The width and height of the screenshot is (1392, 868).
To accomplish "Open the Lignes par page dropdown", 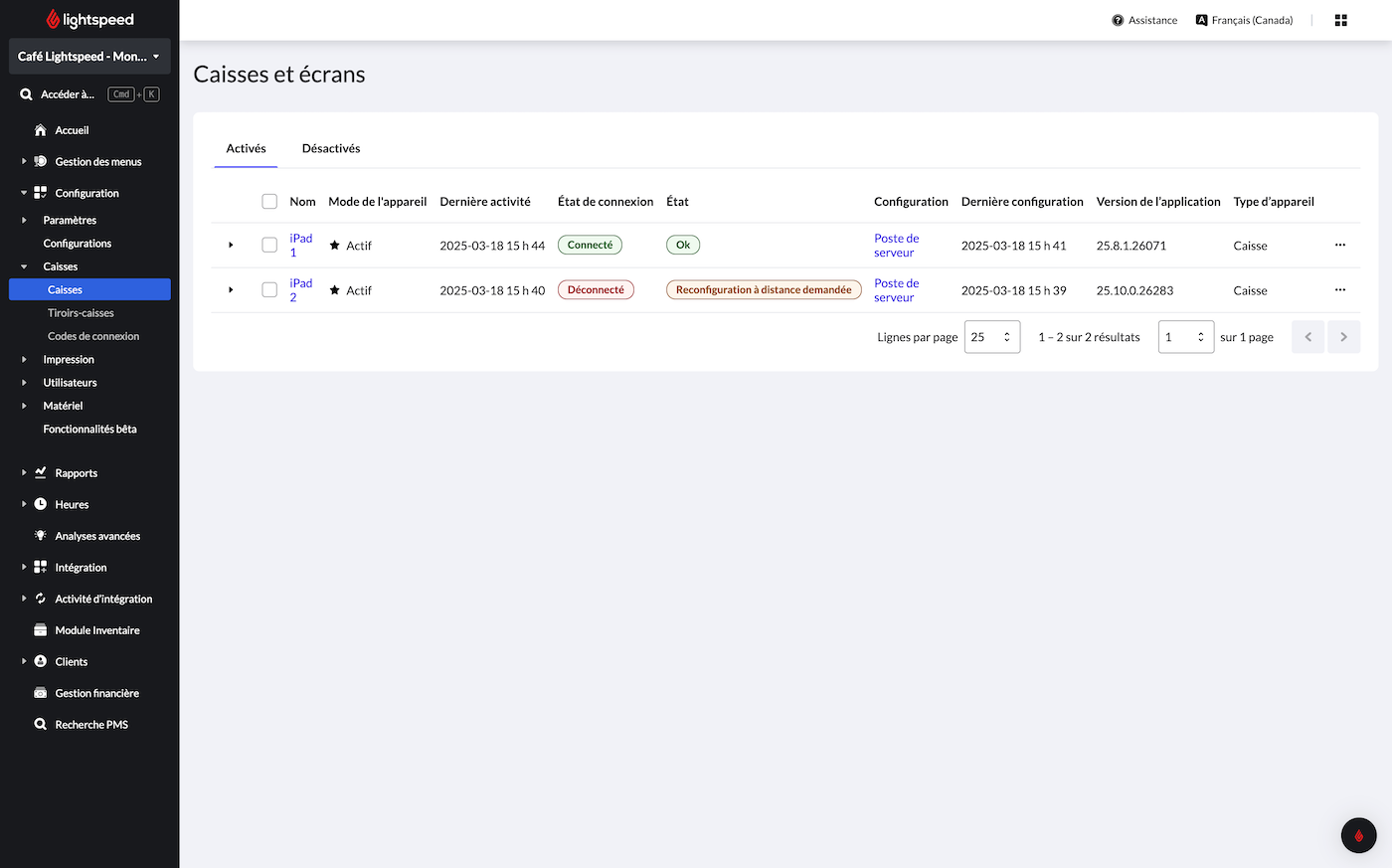I will [991, 337].
